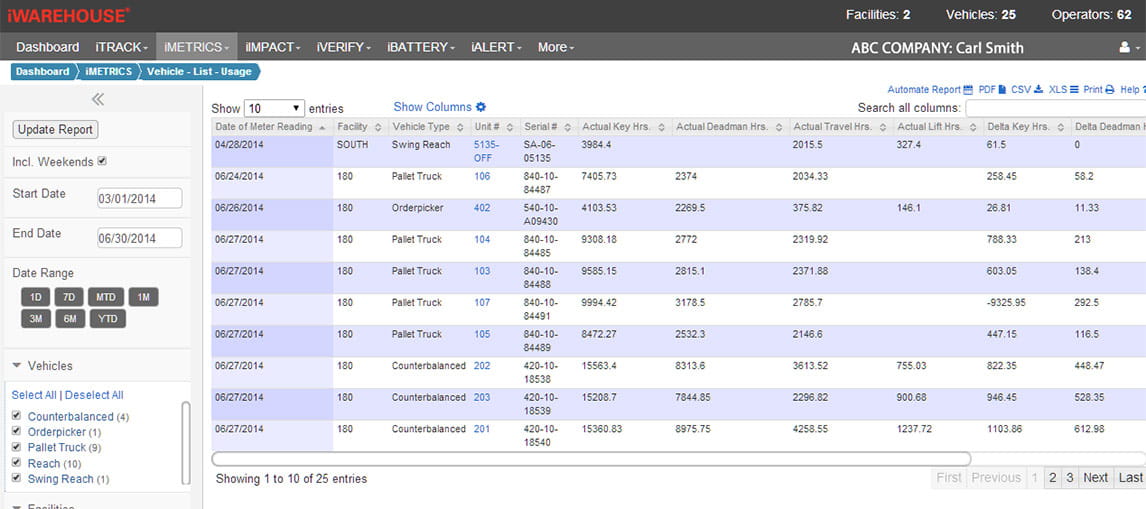Toggle the Incl. Weekends checkbox
The width and height of the screenshot is (1146, 509).
pyautogui.click(x=102, y=162)
